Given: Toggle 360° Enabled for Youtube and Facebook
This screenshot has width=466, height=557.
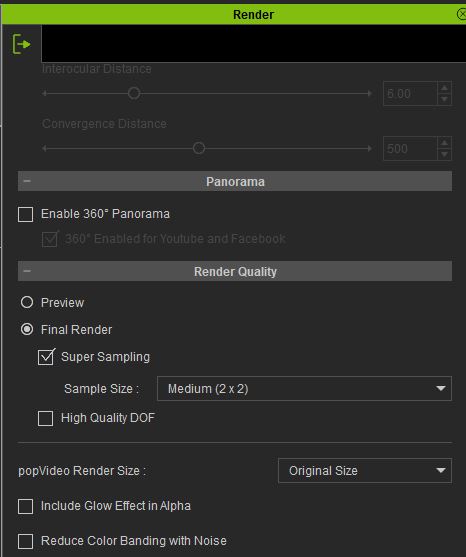Looking at the screenshot, I should tap(49, 239).
